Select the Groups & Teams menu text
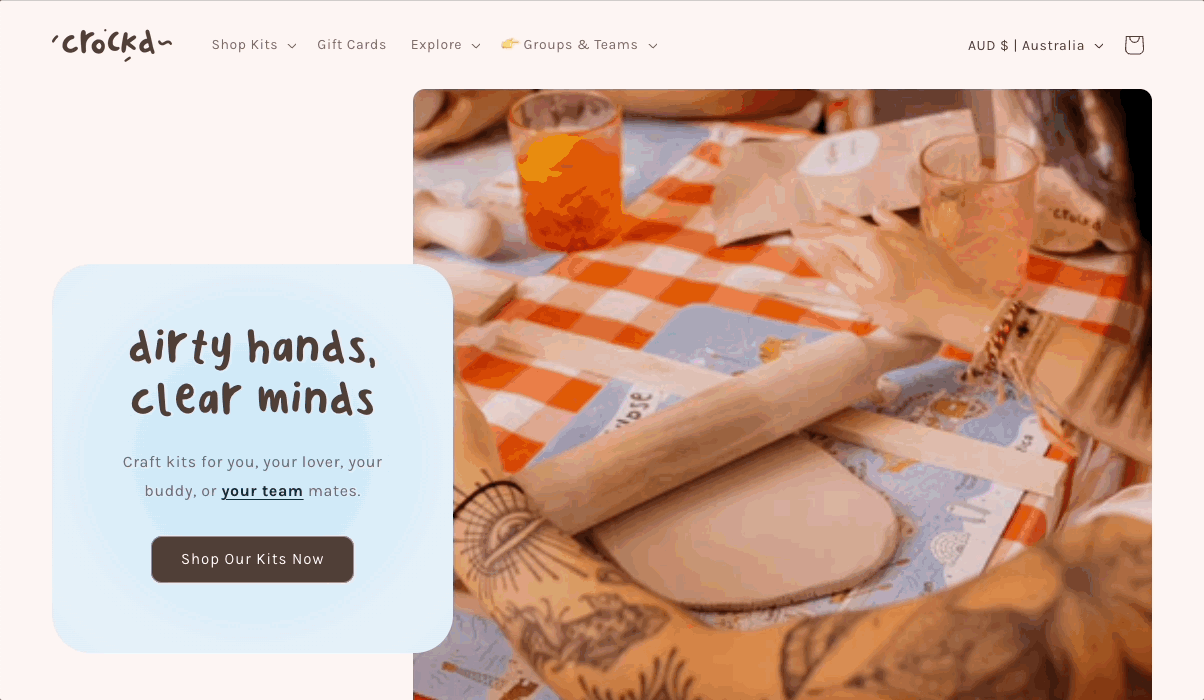 tap(581, 45)
